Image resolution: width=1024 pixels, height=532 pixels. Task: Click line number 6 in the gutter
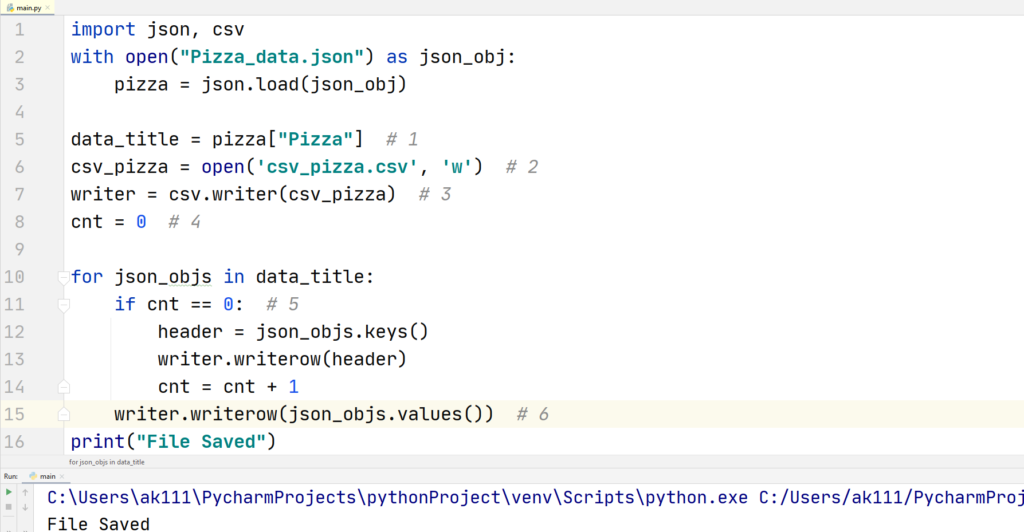point(20,167)
